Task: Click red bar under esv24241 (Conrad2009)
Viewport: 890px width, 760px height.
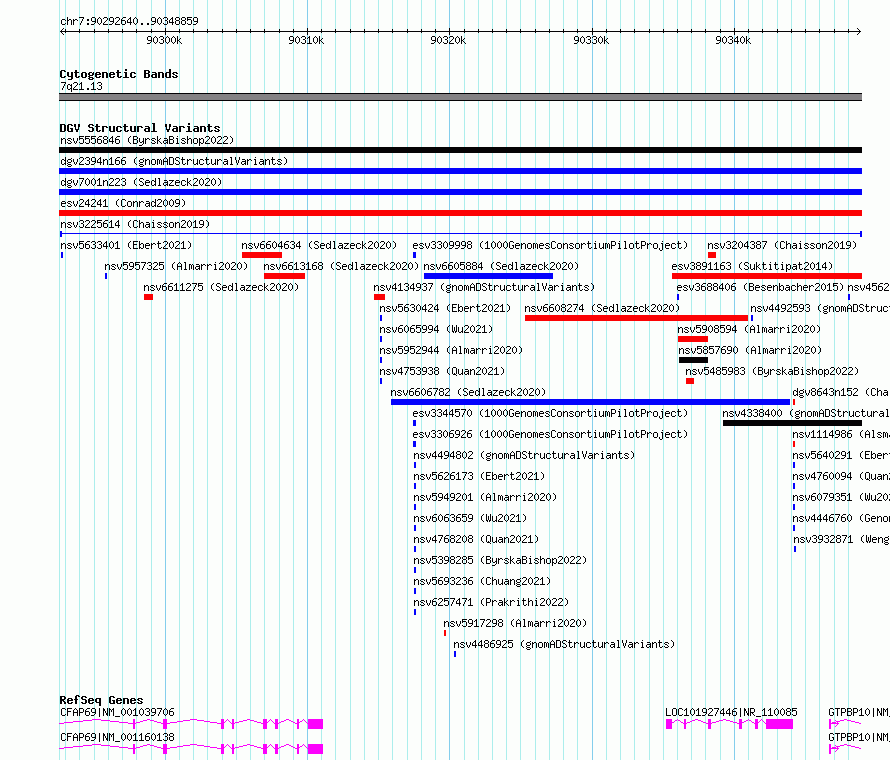Action: pyautogui.click(x=460, y=213)
